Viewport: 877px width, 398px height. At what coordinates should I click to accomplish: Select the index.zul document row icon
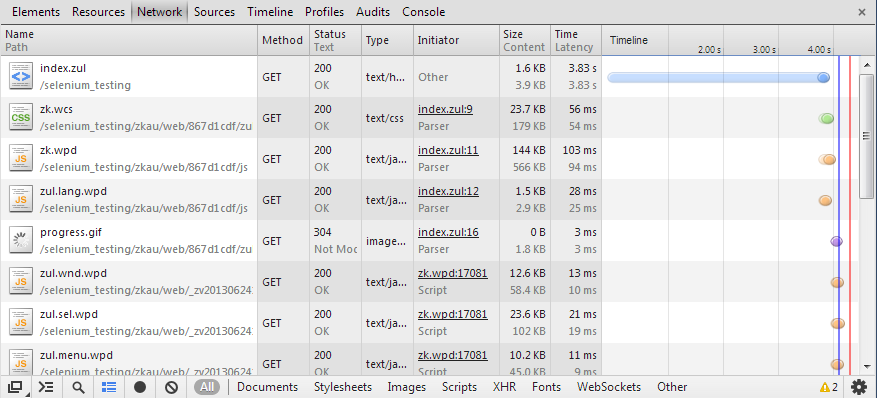point(21,77)
